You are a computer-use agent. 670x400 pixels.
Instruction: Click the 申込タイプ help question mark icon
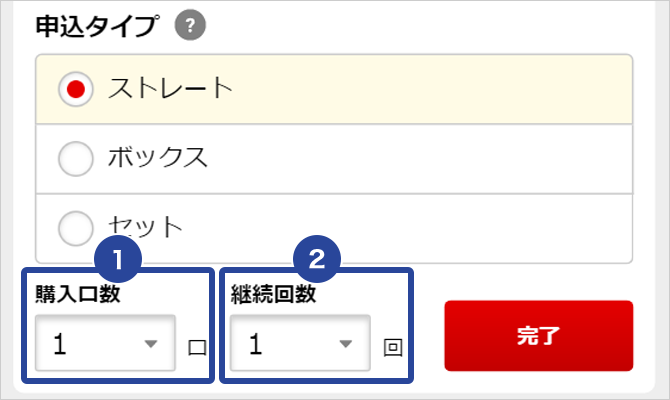click(190, 27)
